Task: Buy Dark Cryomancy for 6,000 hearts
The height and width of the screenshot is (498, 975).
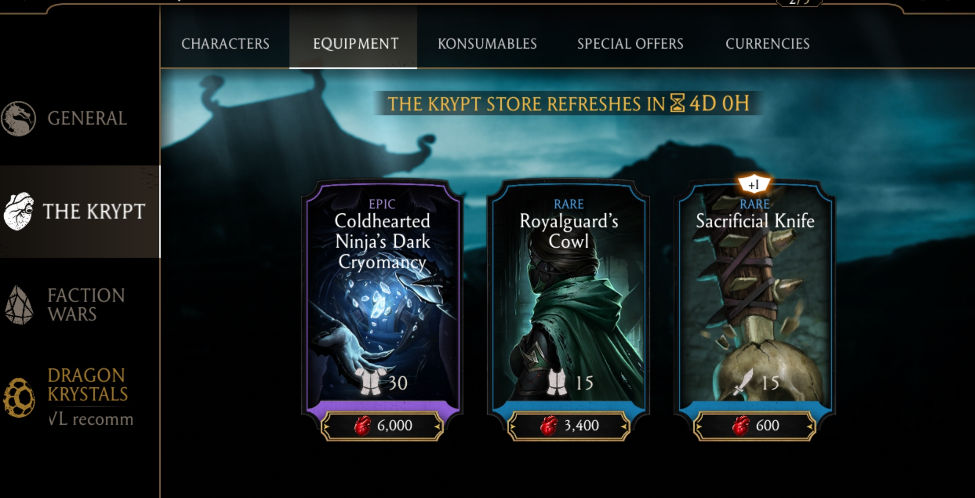Action: point(382,426)
